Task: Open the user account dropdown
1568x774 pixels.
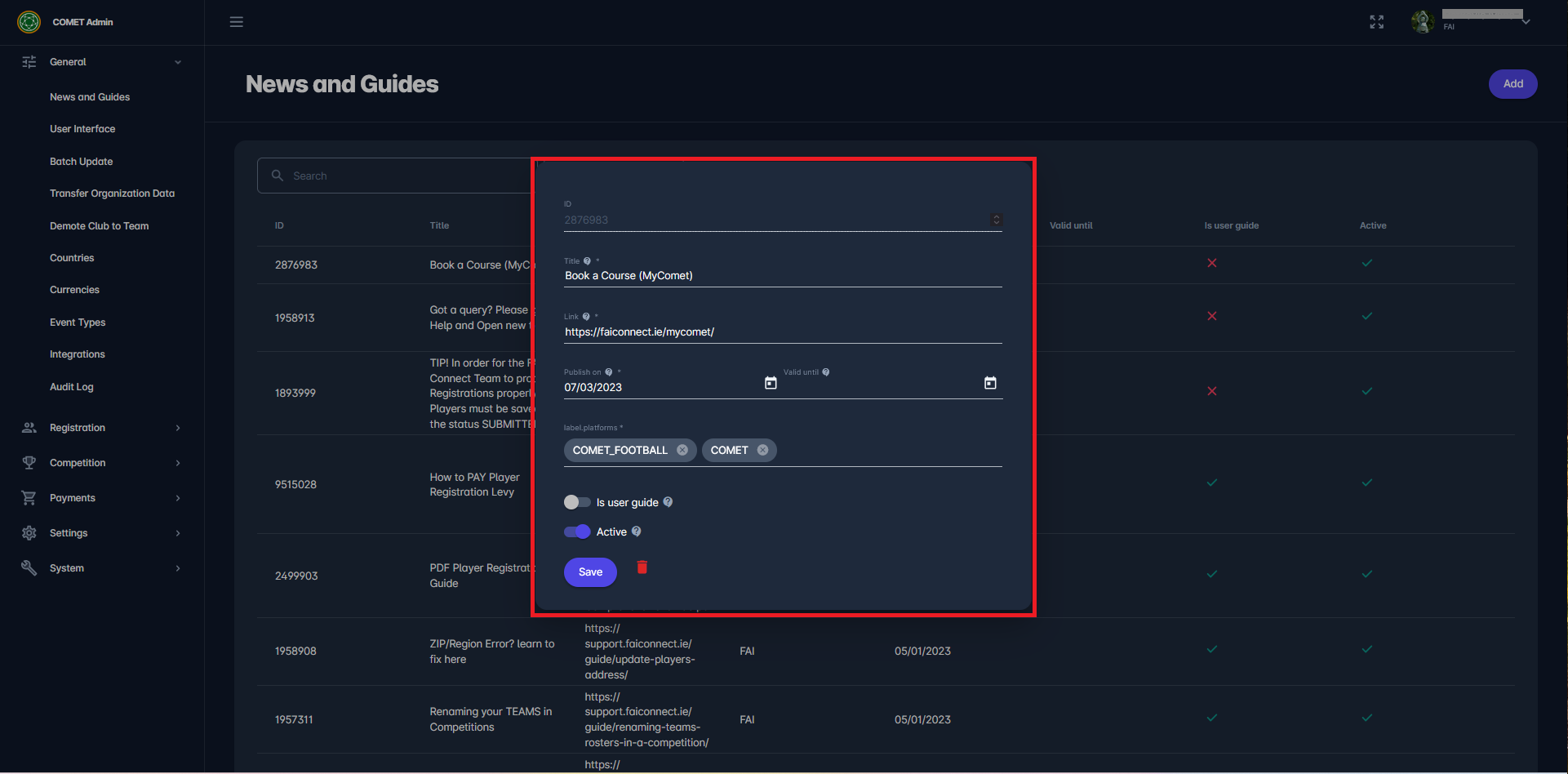Action: [1525, 22]
